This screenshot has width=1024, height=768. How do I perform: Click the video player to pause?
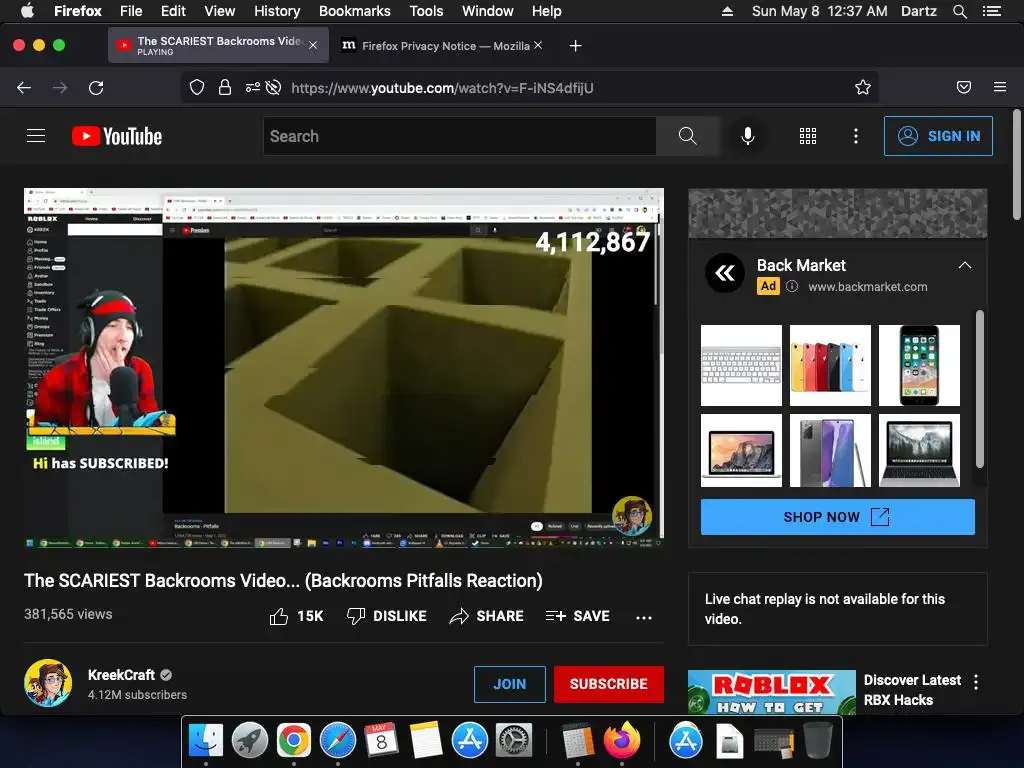tap(344, 367)
